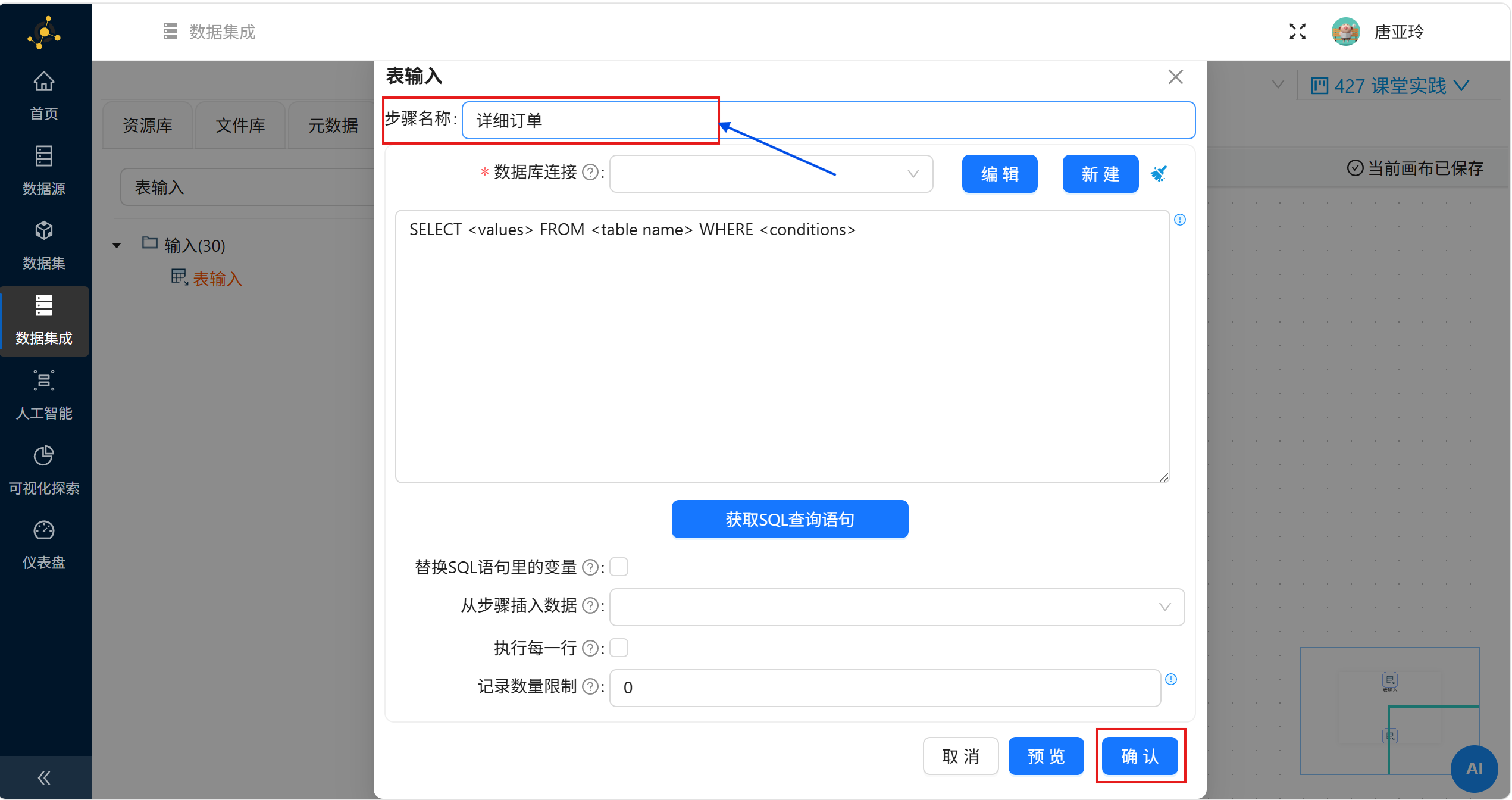Open the 仪表盘 dashboard icon
The height and width of the screenshot is (800, 1512).
pyautogui.click(x=43, y=530)
